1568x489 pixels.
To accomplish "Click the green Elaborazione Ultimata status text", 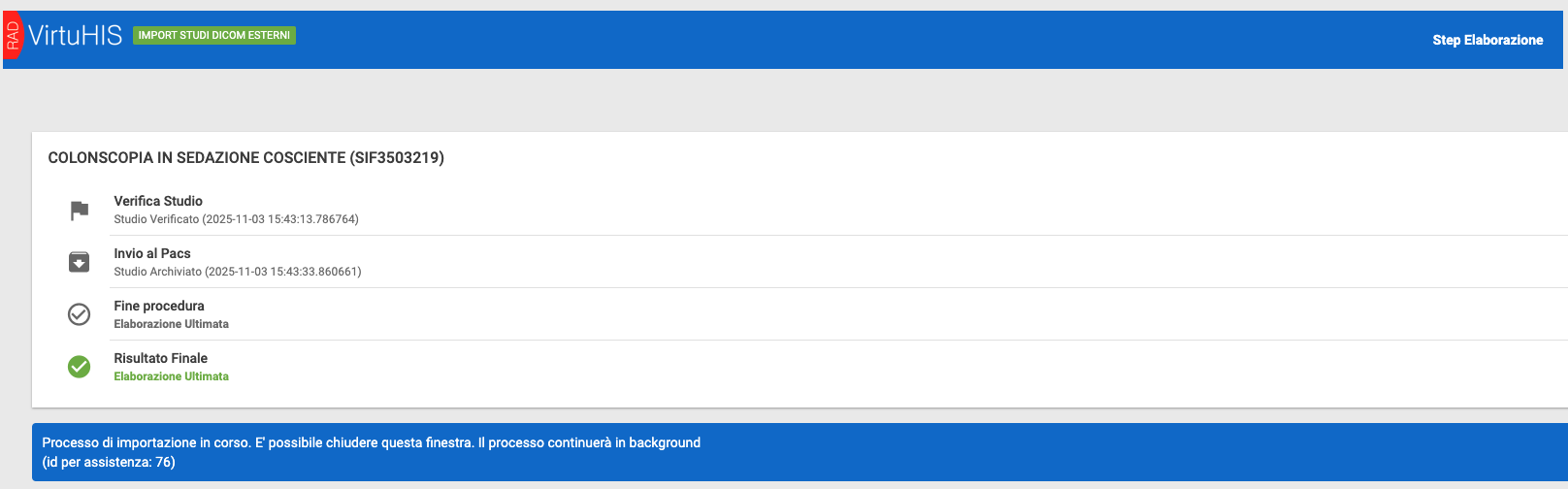I will [x=172, y=376].
